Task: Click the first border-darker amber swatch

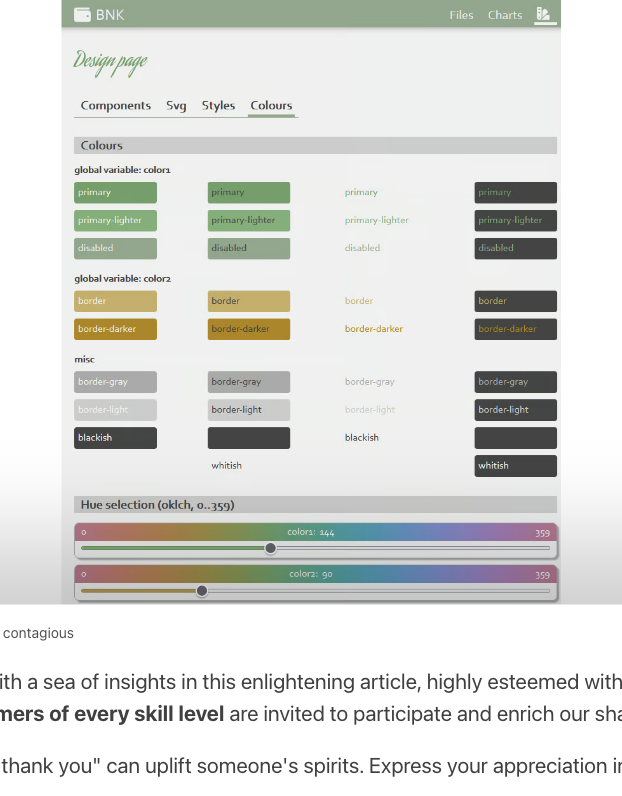Action: [115, 329]
